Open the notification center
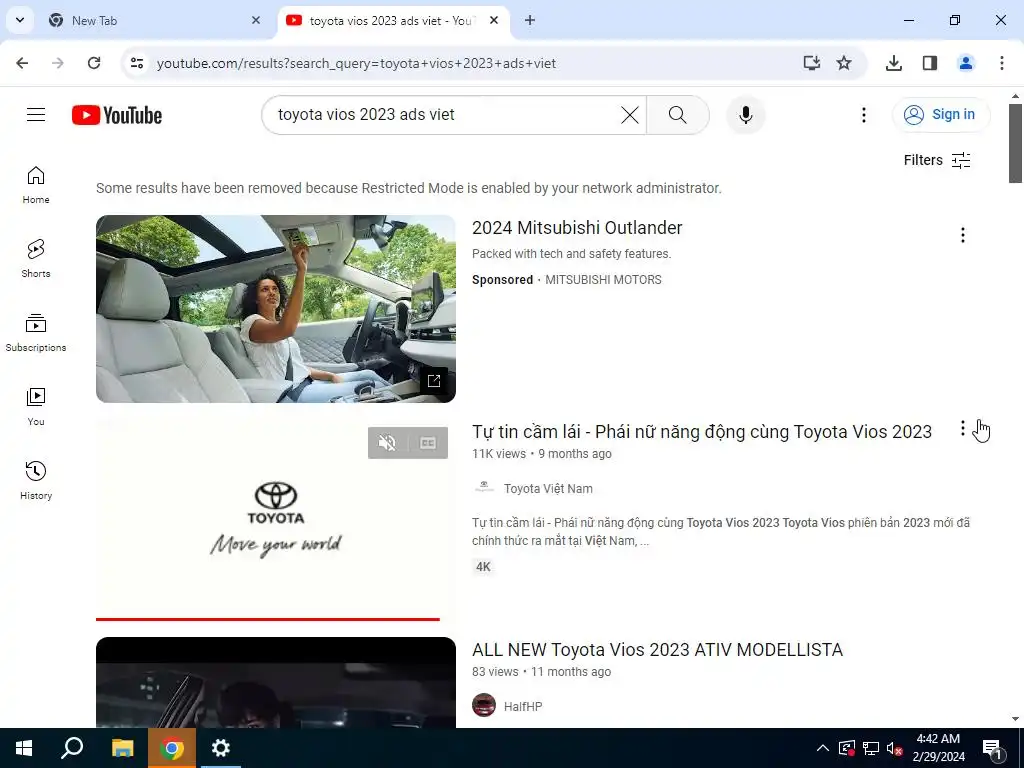1024x768 pixels. 992,748
